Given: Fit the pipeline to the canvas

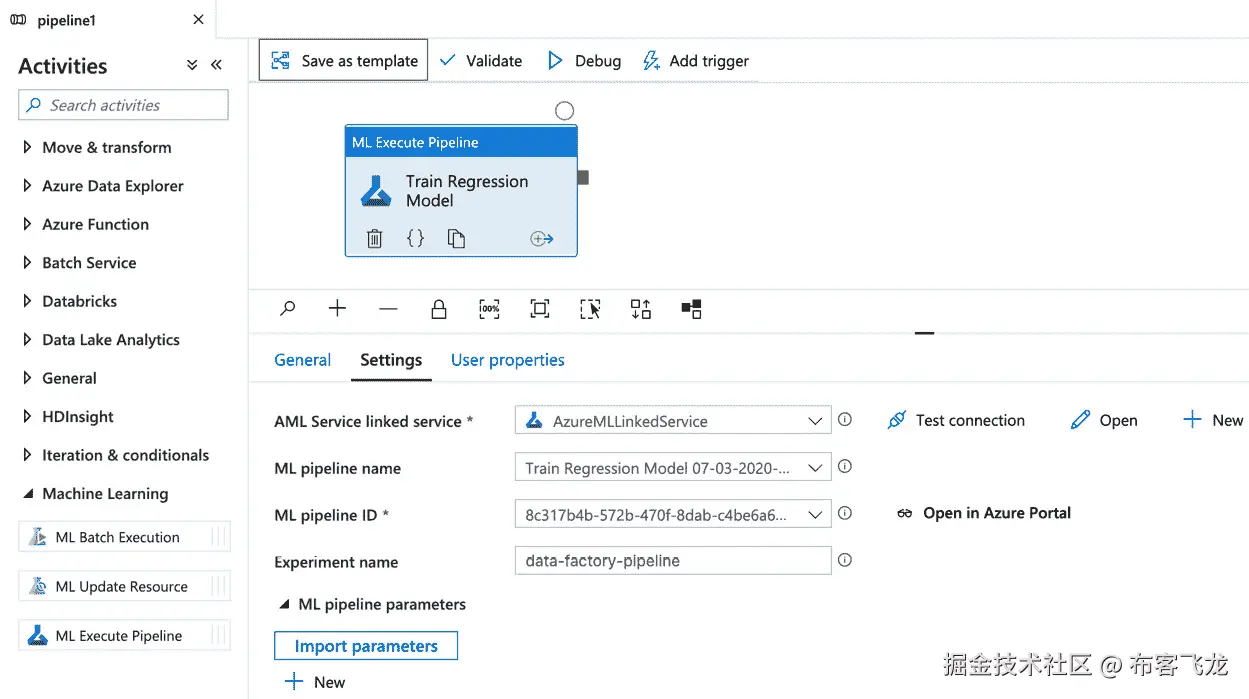Looking at the screenshot, I should (x=539, y=309).
